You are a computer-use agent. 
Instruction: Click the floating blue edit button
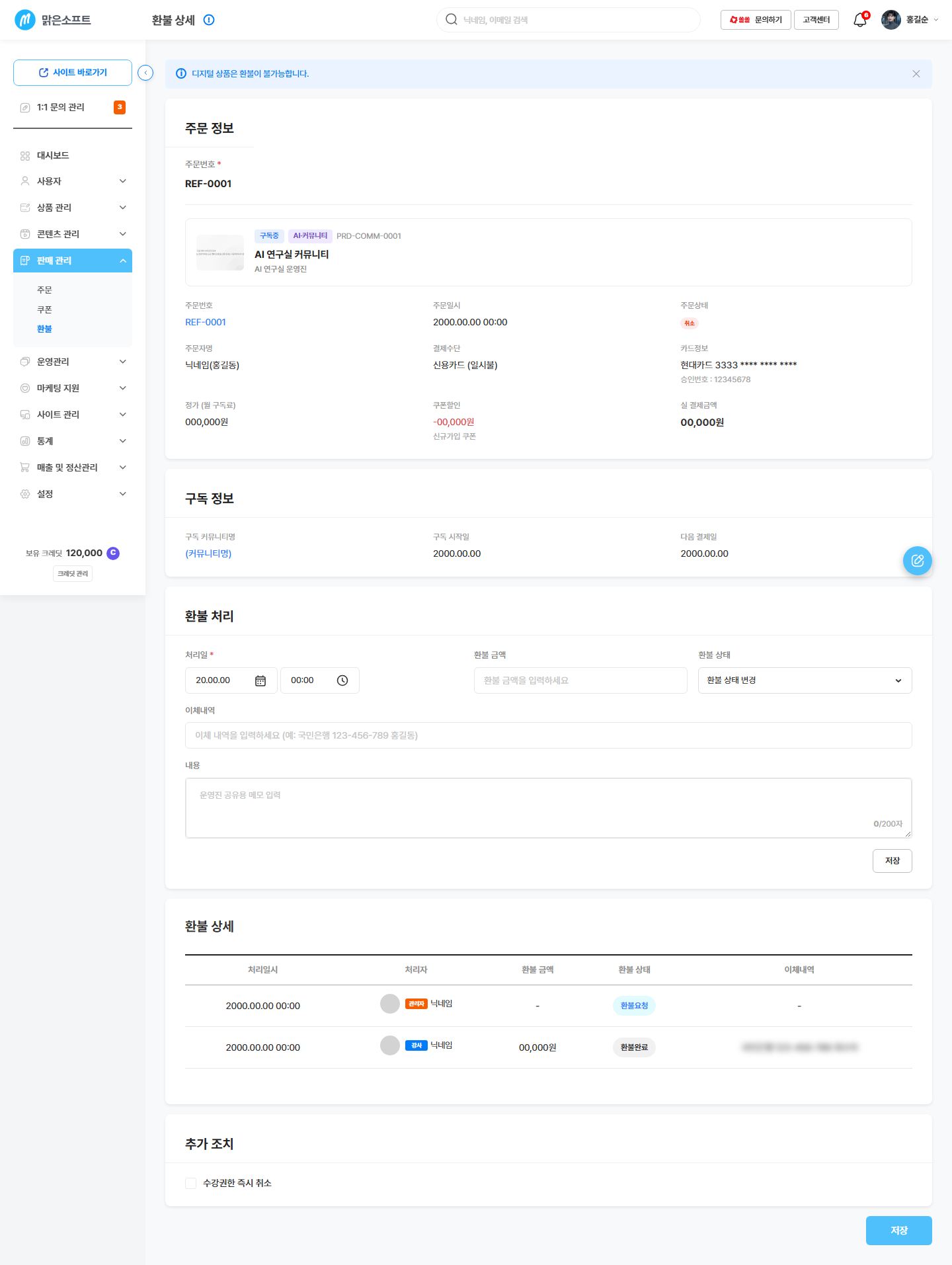pos(918,561)
